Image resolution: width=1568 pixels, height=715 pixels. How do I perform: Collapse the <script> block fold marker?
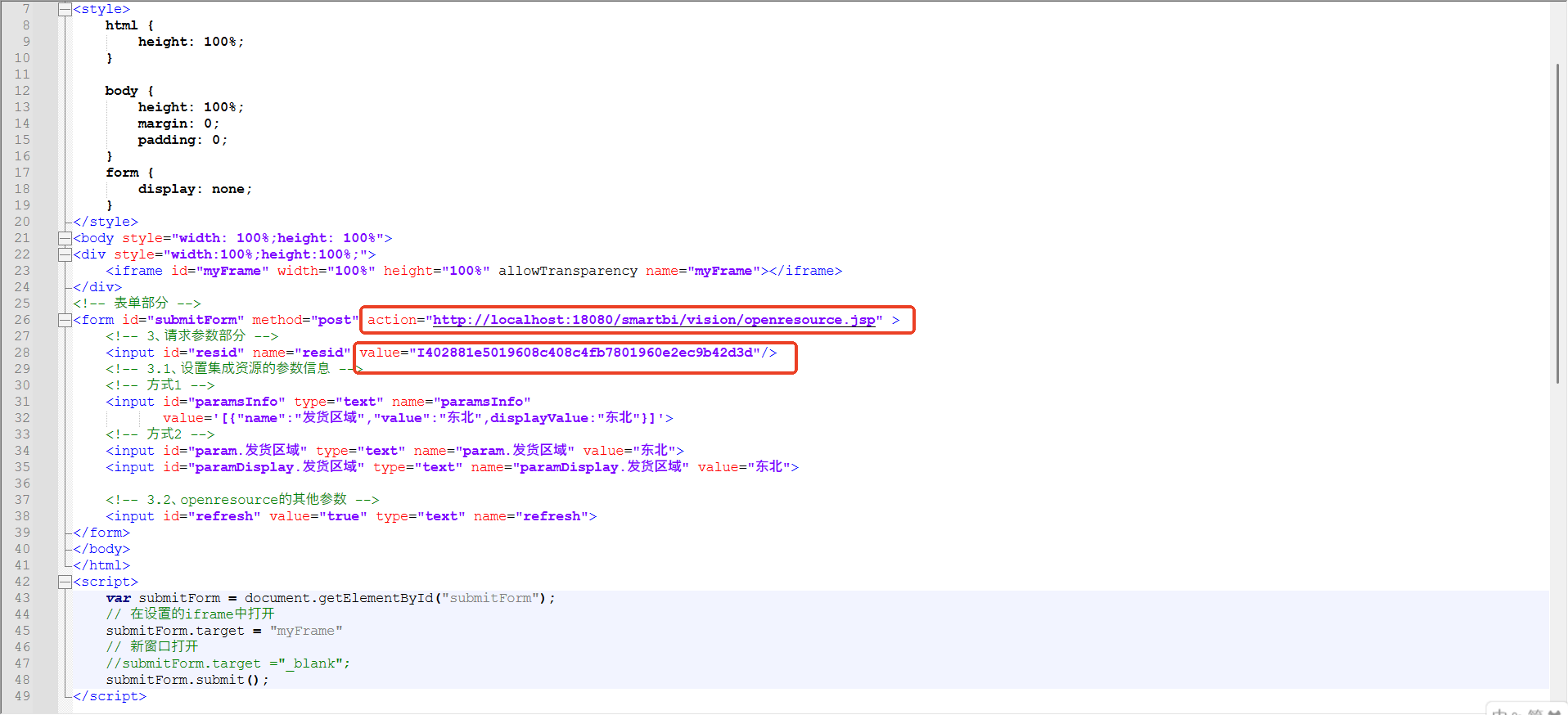tap(65, 582)
